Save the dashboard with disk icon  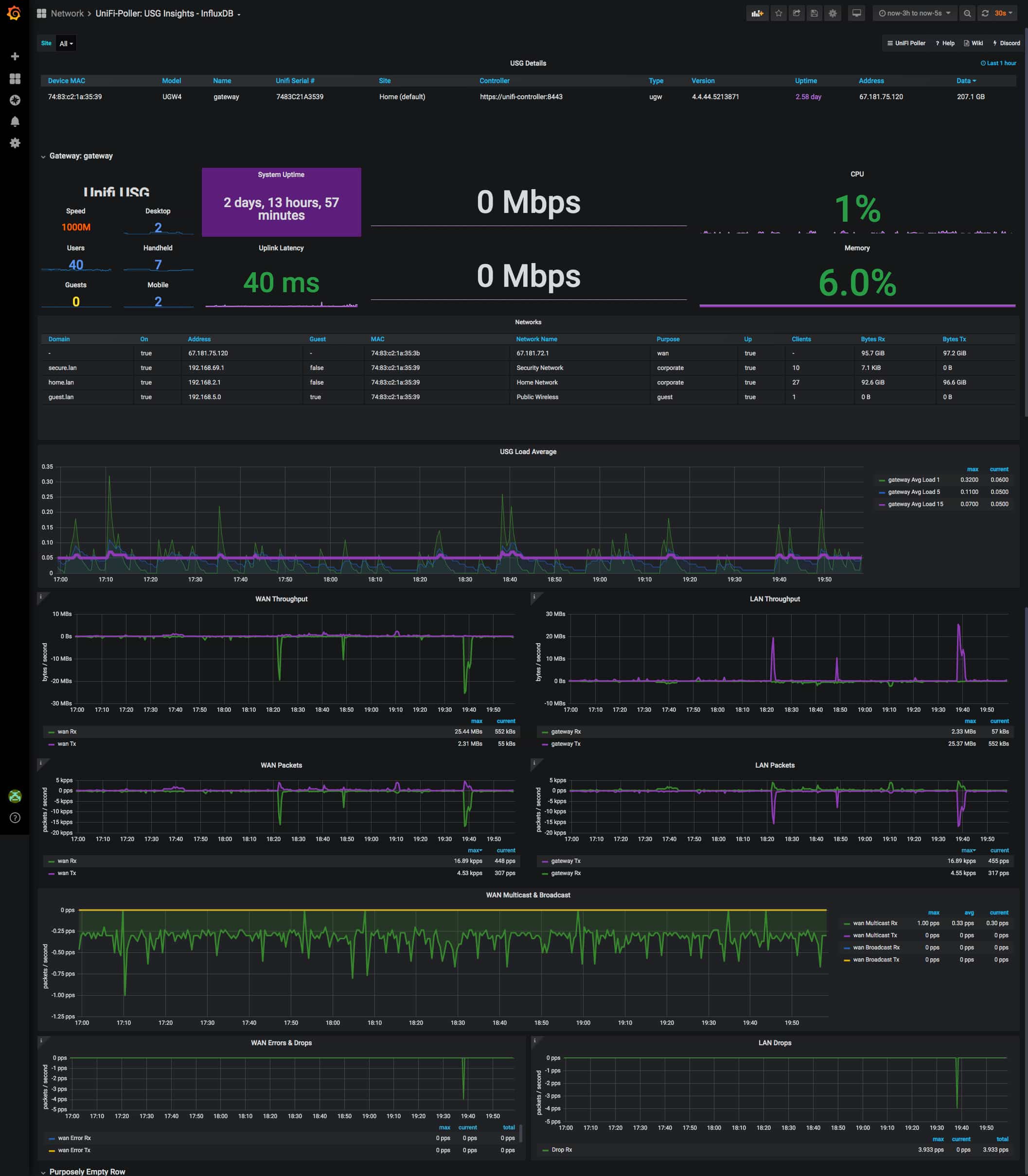click(x=814, y=13)
